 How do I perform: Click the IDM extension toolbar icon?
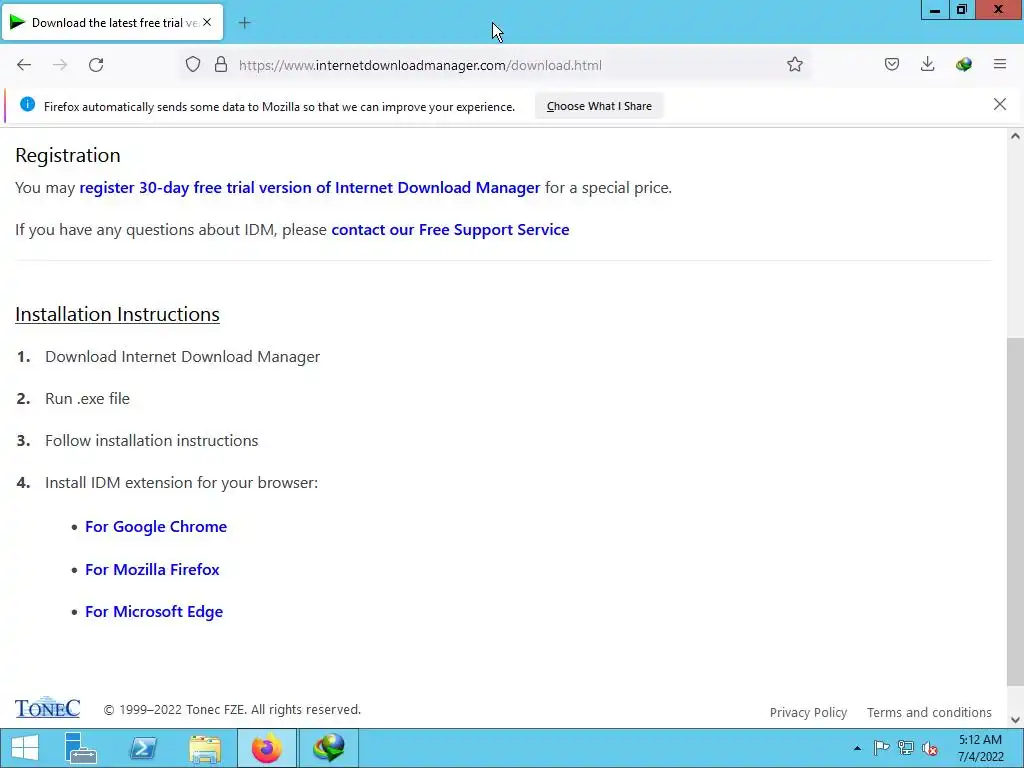[963, 65]
